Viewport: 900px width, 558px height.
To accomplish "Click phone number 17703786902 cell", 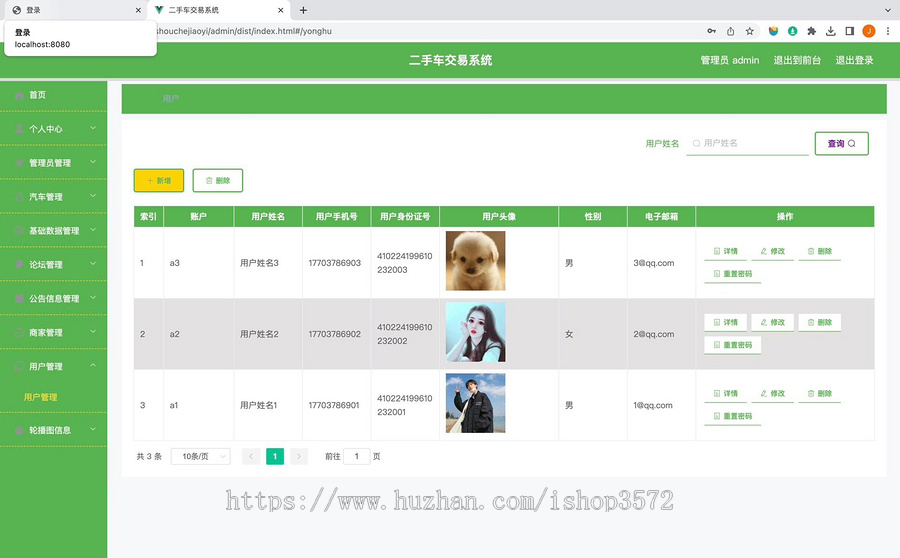I will 335,334.
